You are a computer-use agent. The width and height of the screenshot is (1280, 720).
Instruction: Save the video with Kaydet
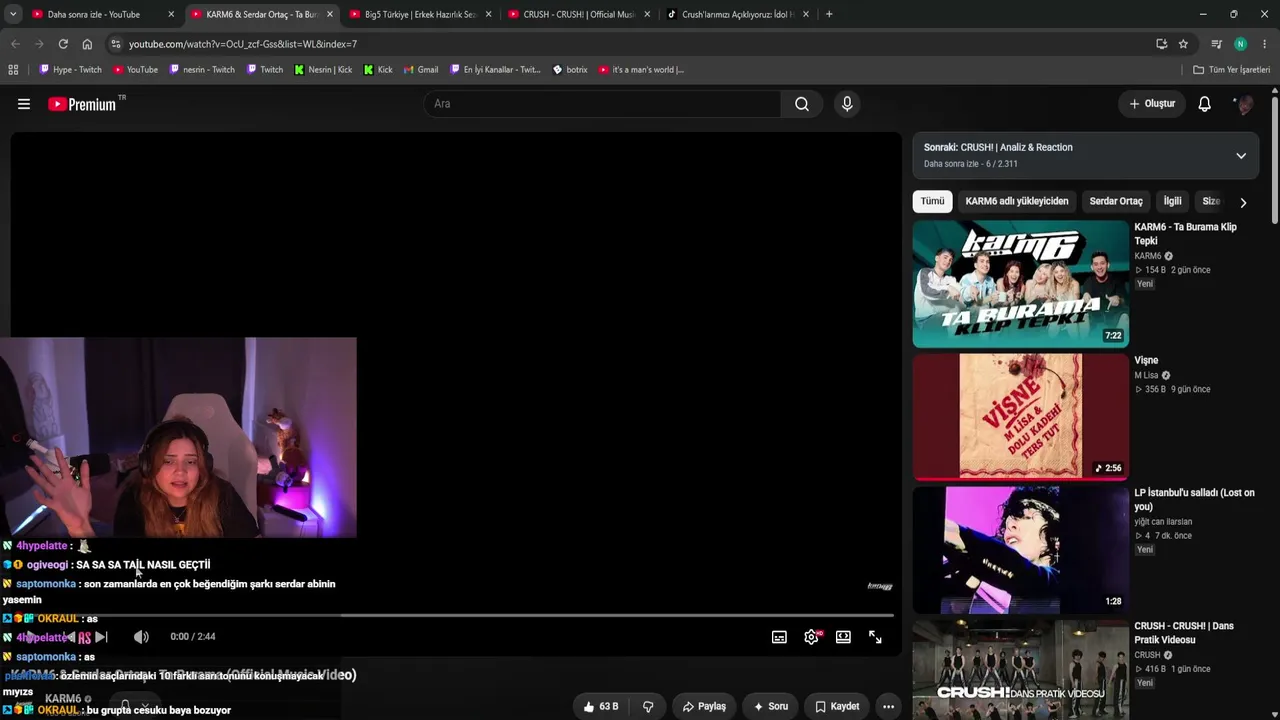tap(837, 706)
